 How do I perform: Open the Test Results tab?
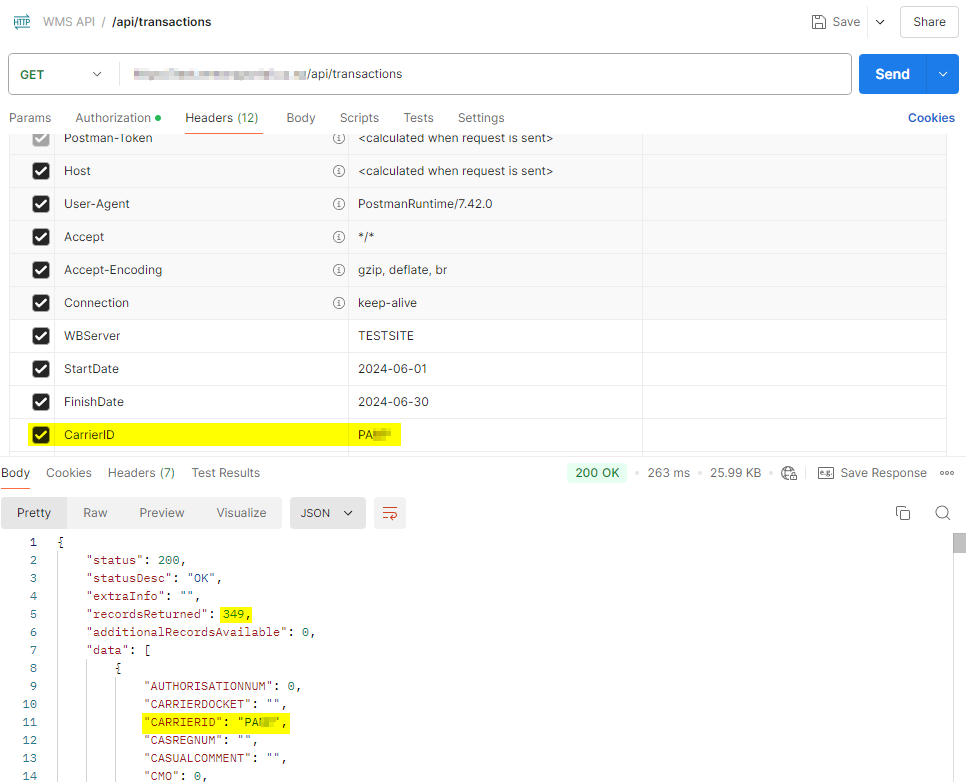pos(225,473)
